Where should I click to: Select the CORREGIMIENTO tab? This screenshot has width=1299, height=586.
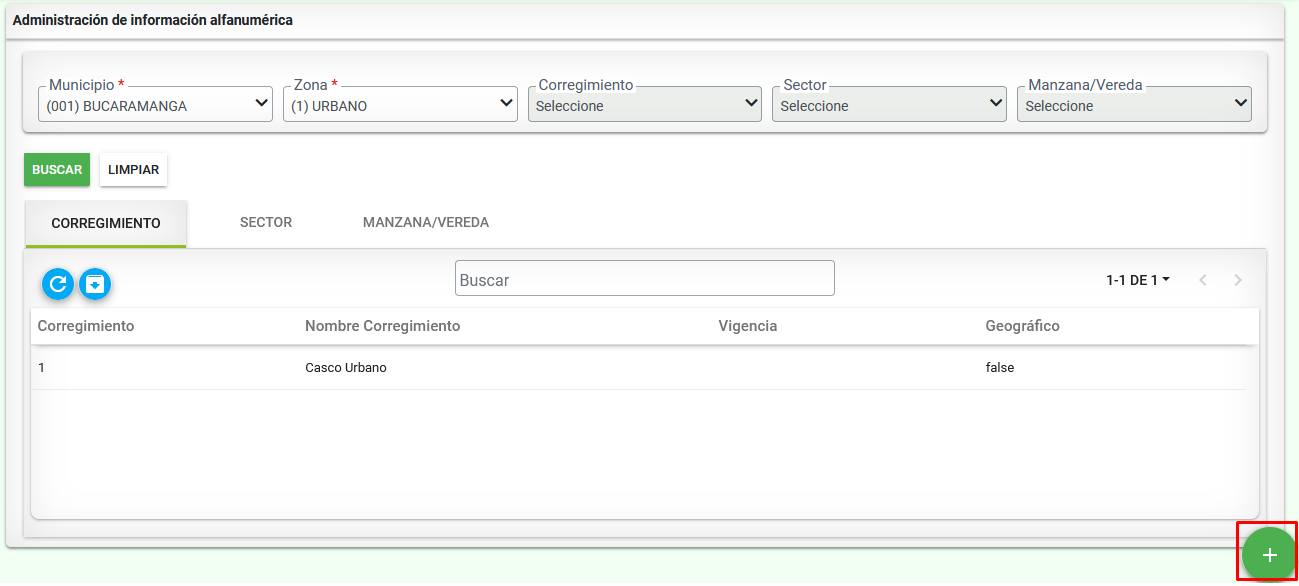click(106, 223)
